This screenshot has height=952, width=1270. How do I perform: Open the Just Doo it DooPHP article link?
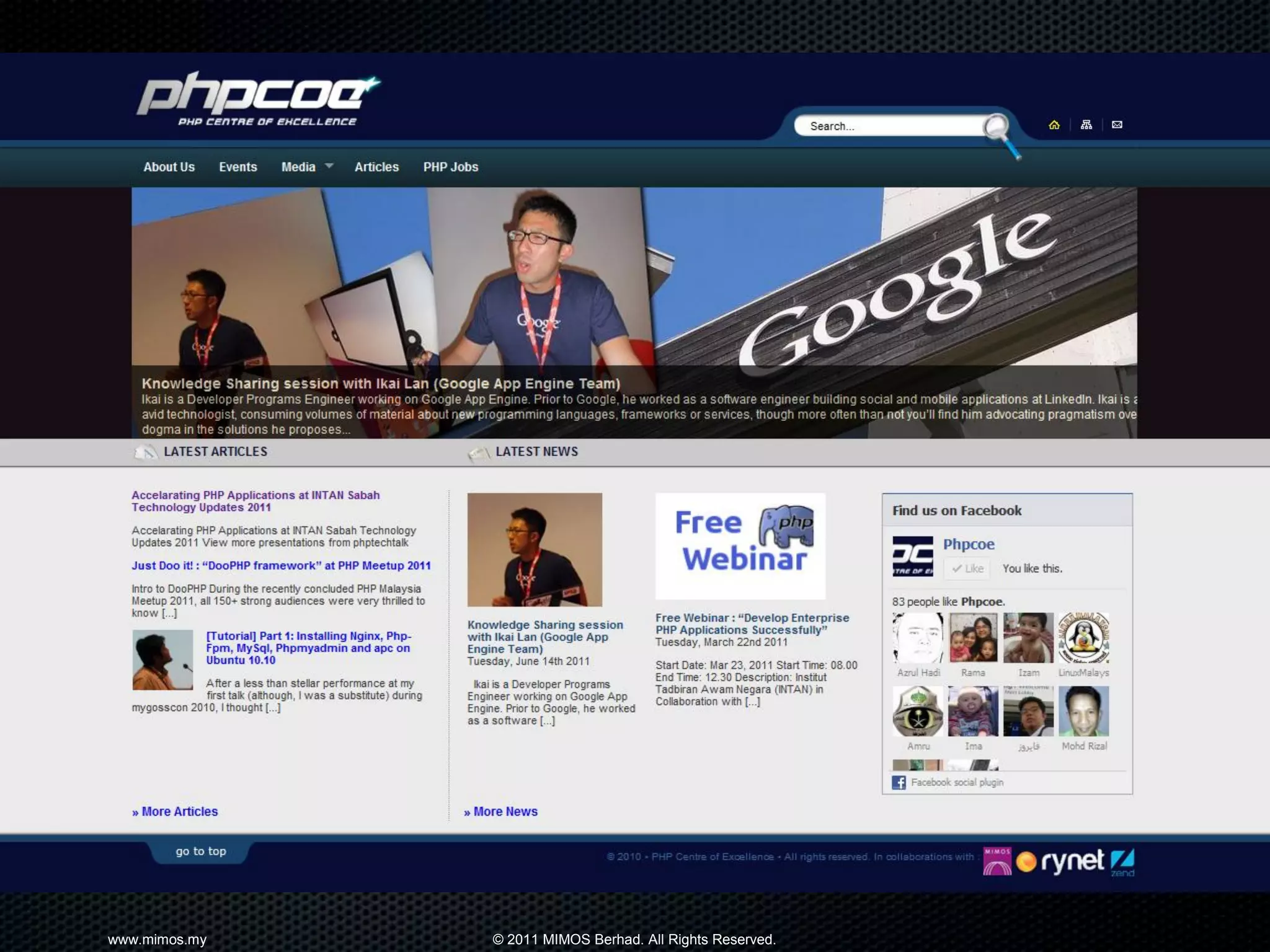coord(281,565)
